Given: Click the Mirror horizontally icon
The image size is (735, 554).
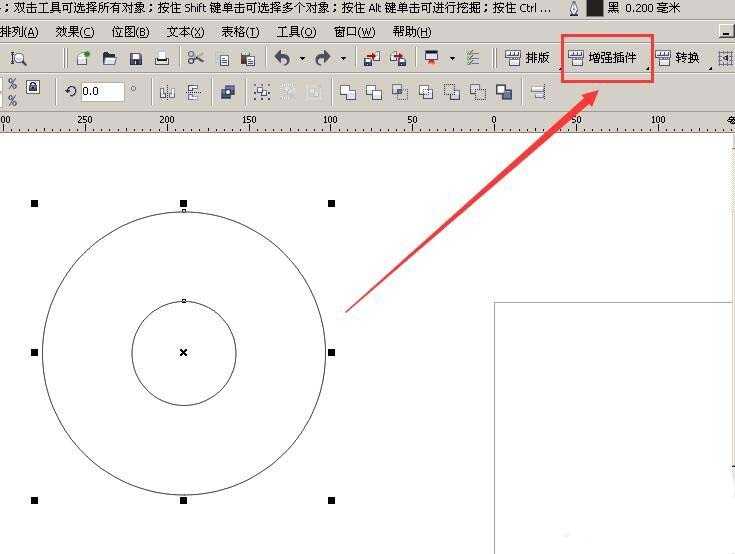Looking at the screenshot, I should coord(167,92).
